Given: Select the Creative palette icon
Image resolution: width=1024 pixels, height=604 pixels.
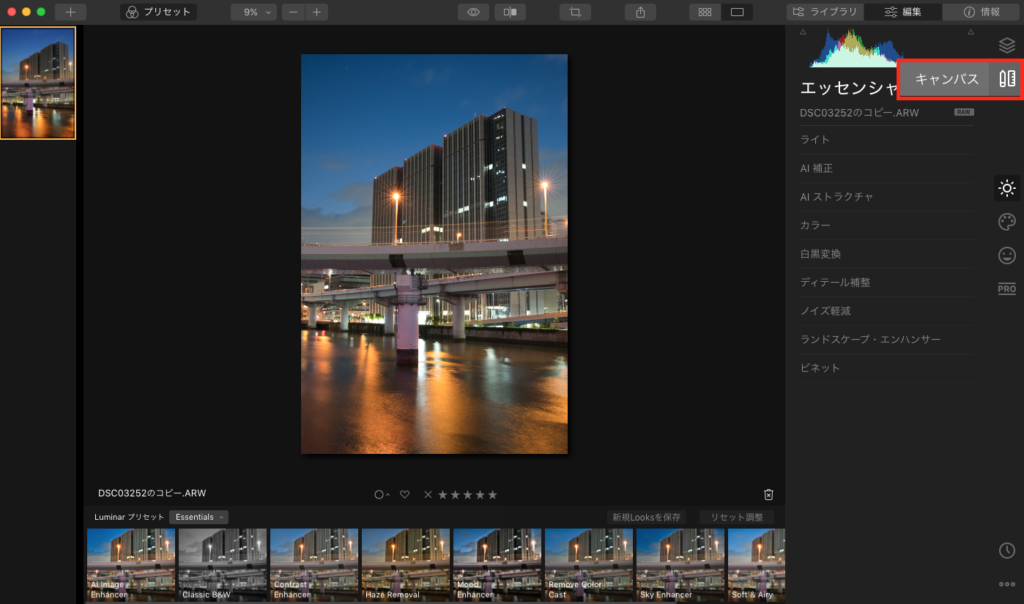Looking at the screenshot, I should (1006, 222).
